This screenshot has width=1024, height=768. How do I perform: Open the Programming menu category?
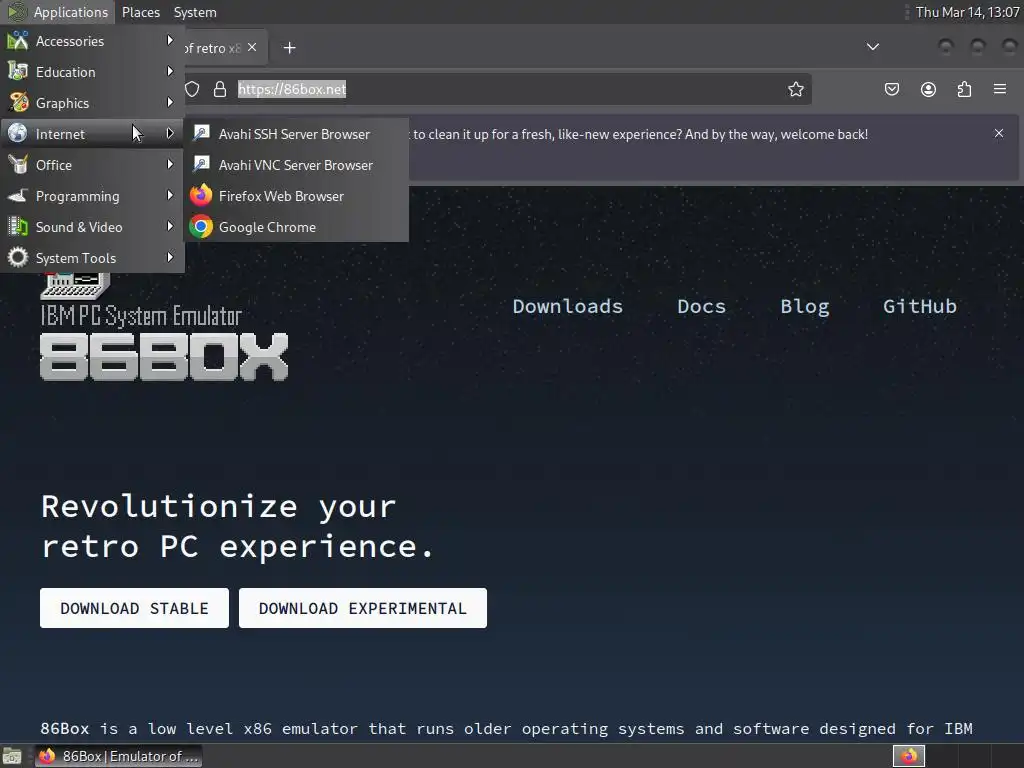point(92,196)
